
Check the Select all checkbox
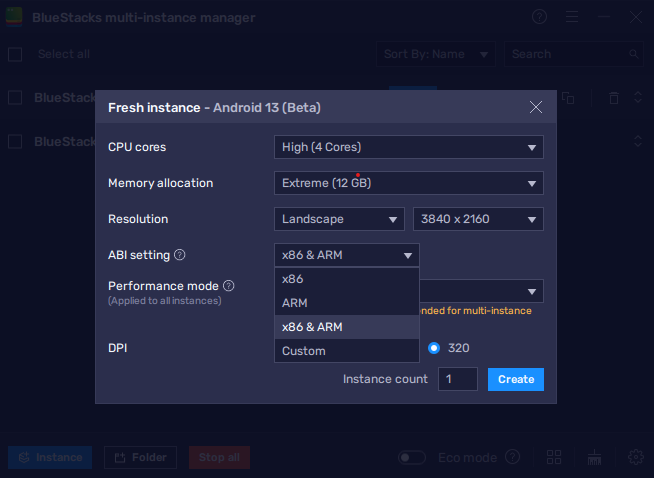coord(15,54)
